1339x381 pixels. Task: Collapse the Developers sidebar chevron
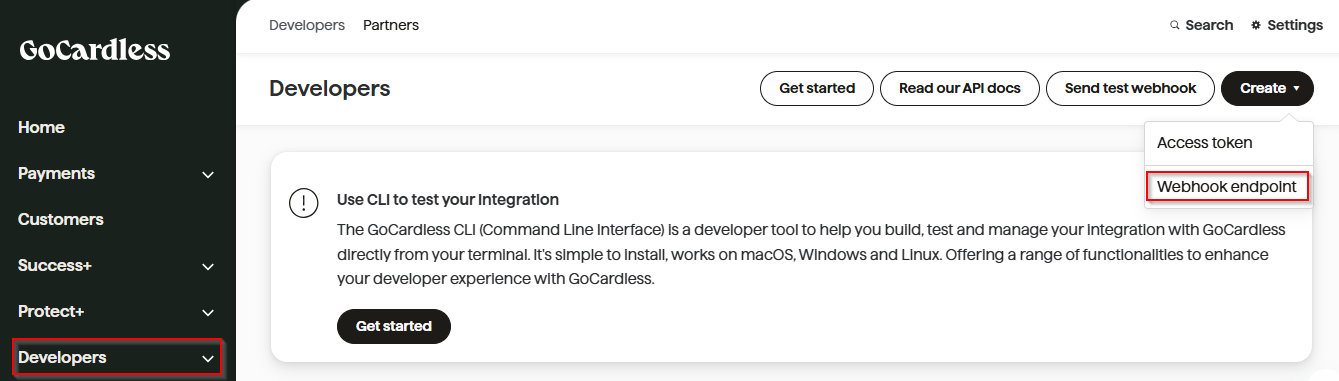click(208, 358)
